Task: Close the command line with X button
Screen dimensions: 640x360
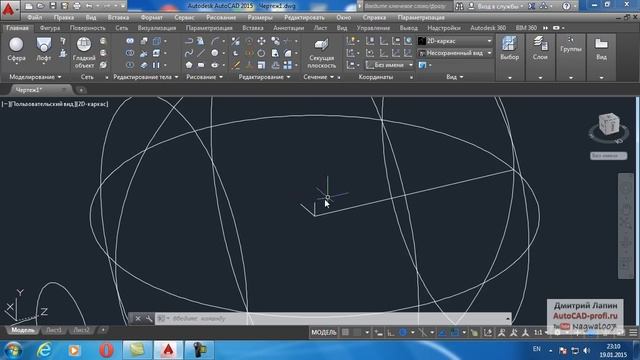Action: 138,318
